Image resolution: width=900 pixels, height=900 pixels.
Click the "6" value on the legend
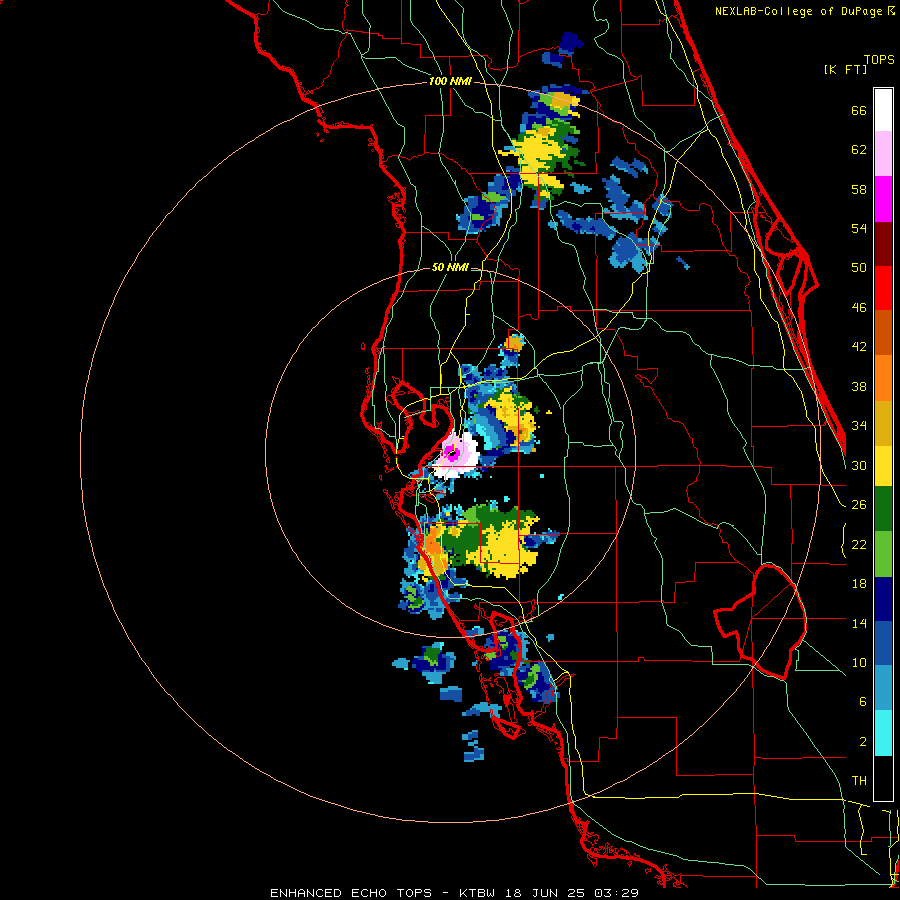point(863,702)
